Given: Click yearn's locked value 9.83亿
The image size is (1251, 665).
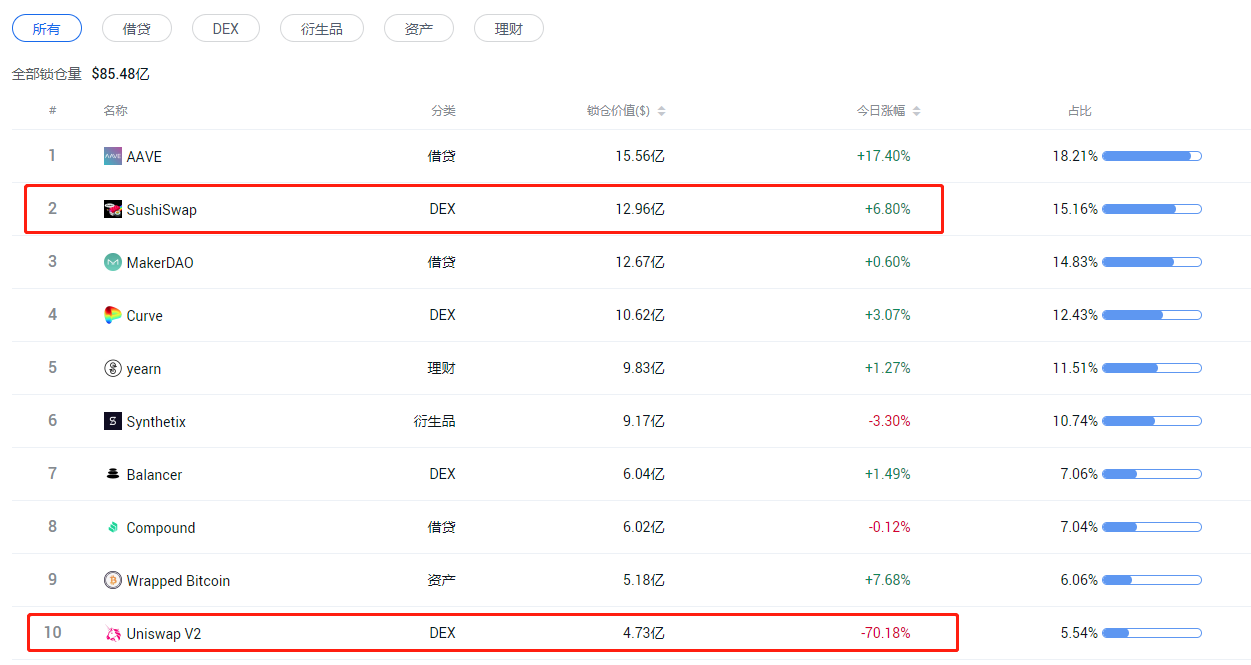Looking at the screenshot, I should pos(644,368).
